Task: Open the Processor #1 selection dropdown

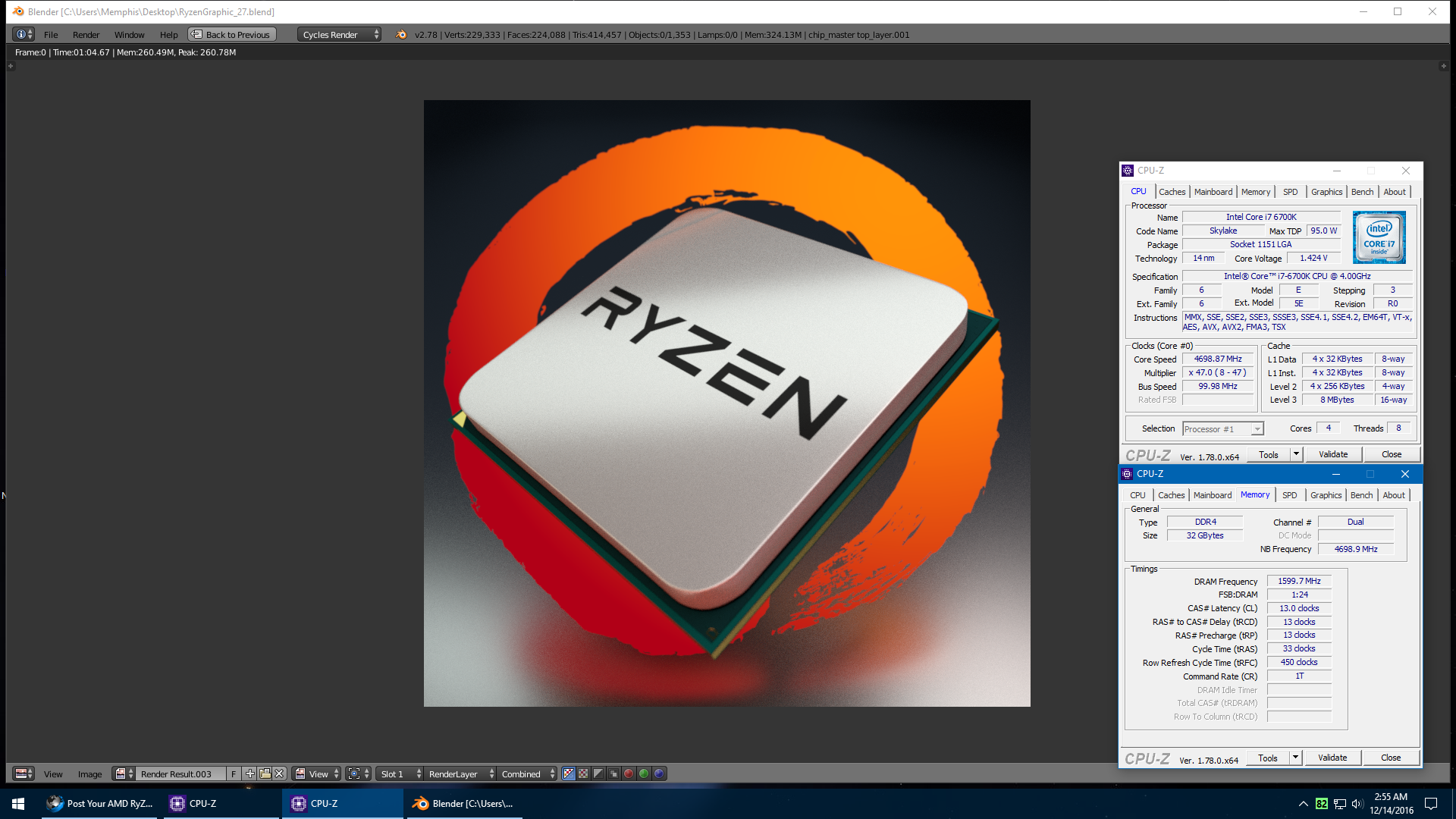Action: (x=1223, y=428)
